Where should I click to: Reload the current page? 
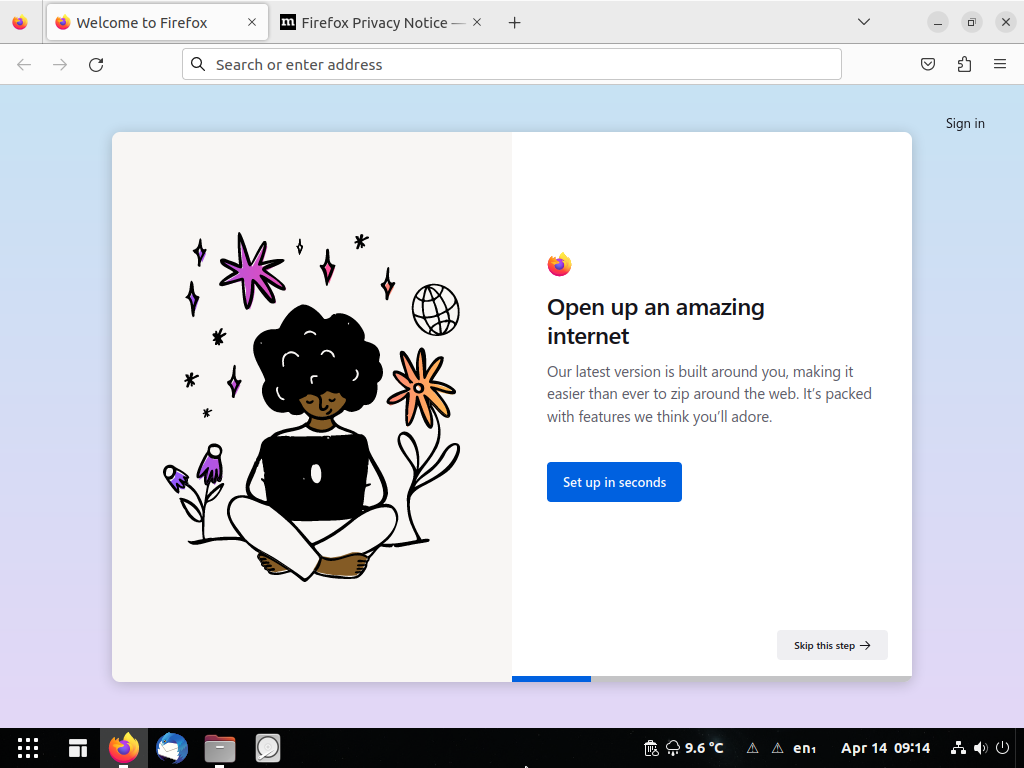tap(96, 65)
